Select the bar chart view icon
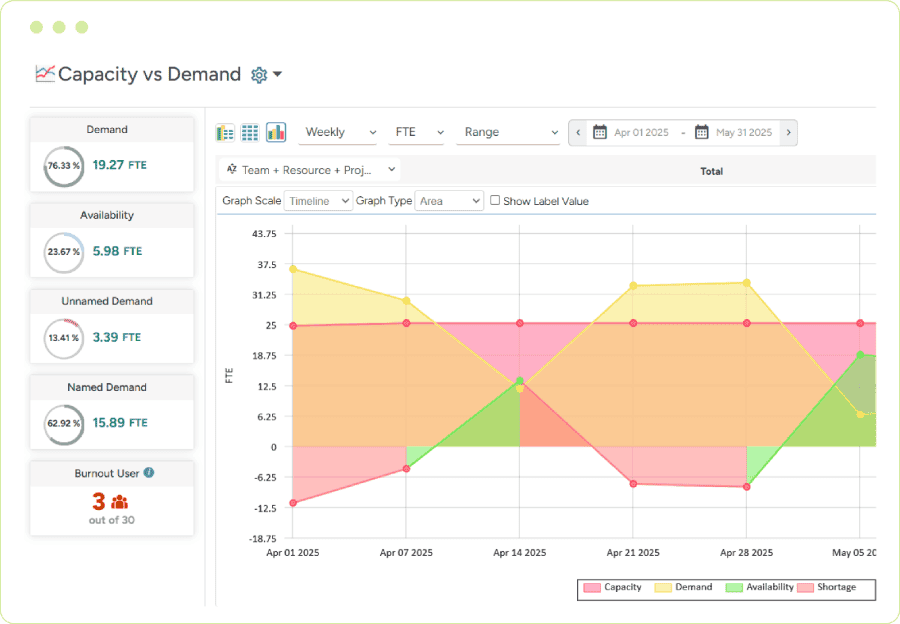The width and height of the screenshot is (900, 624). click(x=275, y=131)
